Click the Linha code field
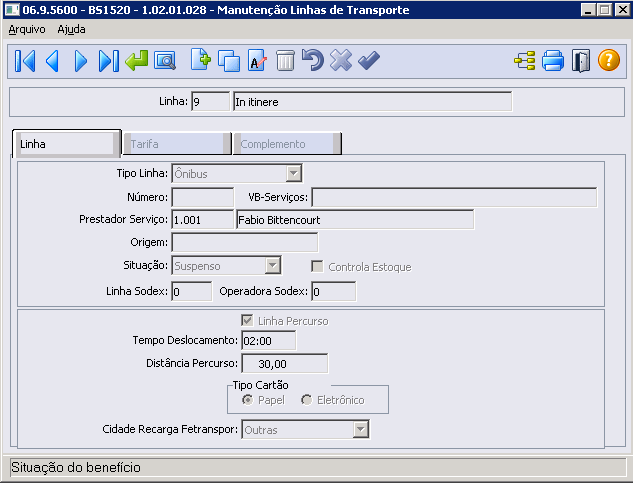This screenshot has width=633, height=483. coord(210,101)
